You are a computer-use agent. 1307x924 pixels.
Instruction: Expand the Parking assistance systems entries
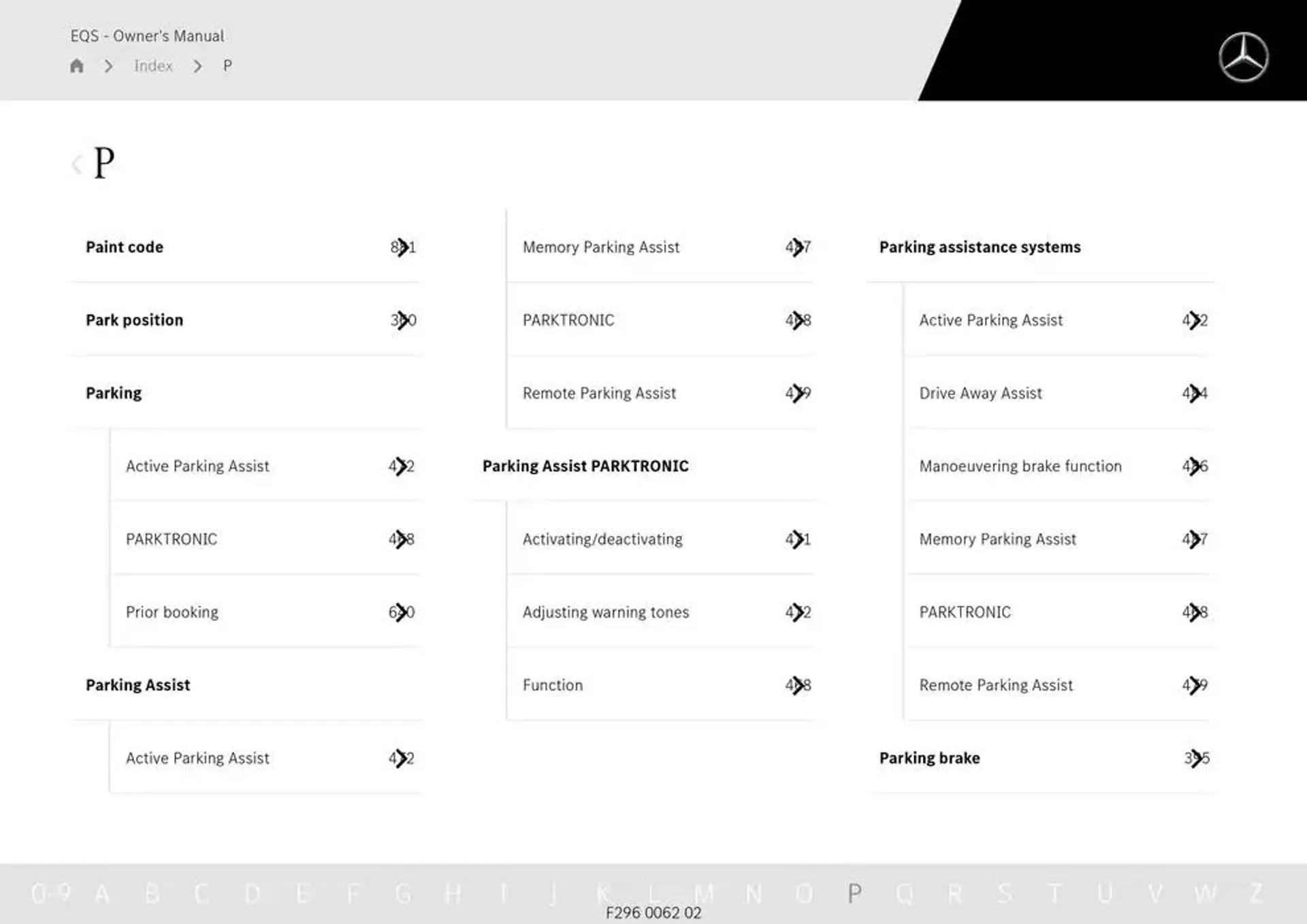(979, 247)
